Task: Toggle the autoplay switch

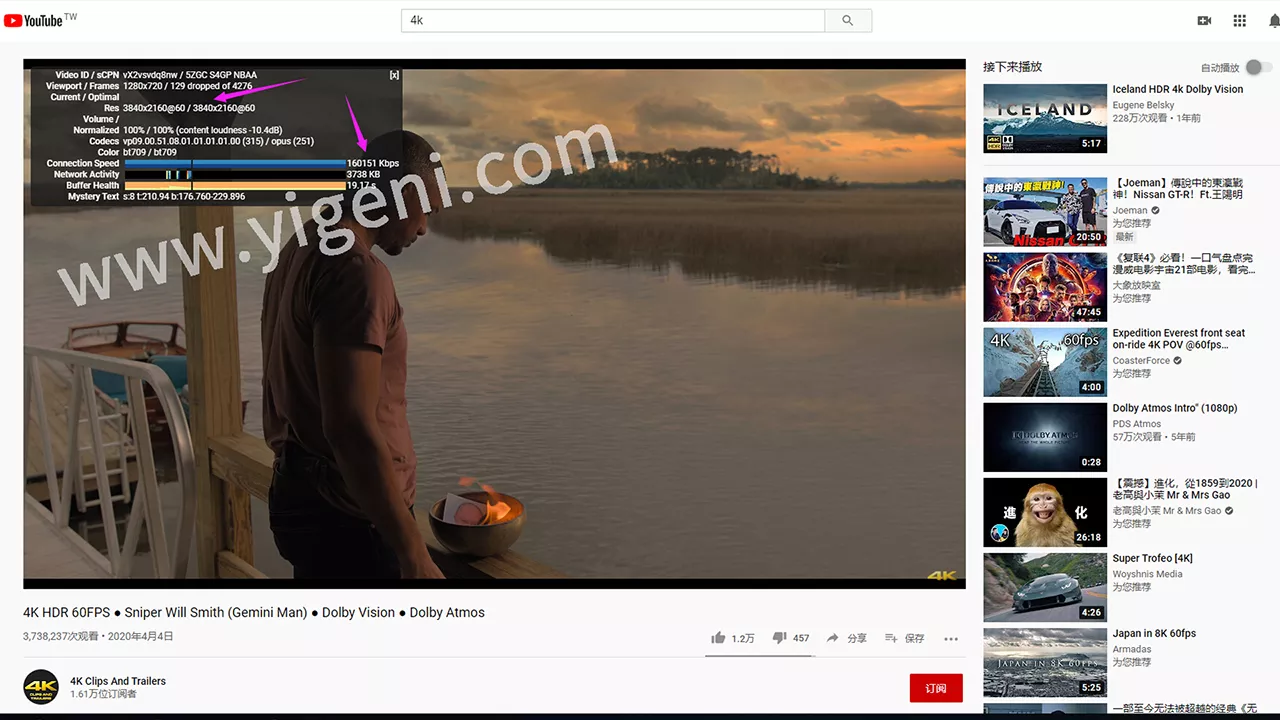Action: click(x=1258, y=68)
